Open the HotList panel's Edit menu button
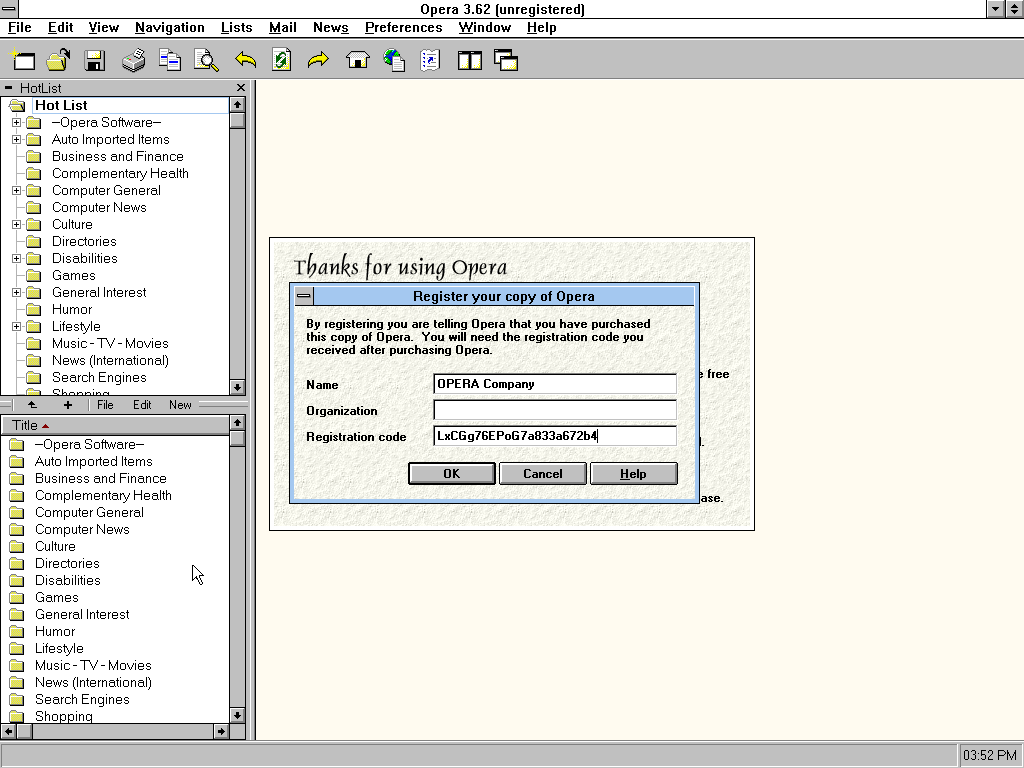 (x=142, y=405)
